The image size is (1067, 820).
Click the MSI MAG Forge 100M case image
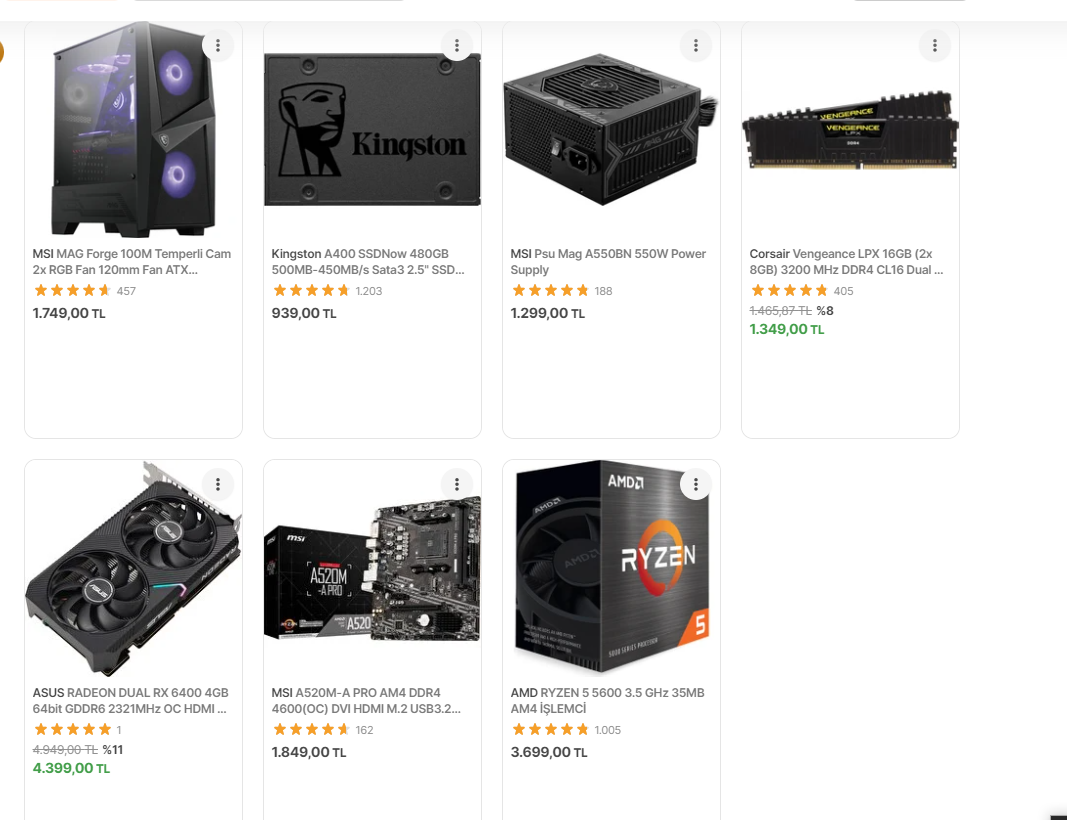(133, 129)
